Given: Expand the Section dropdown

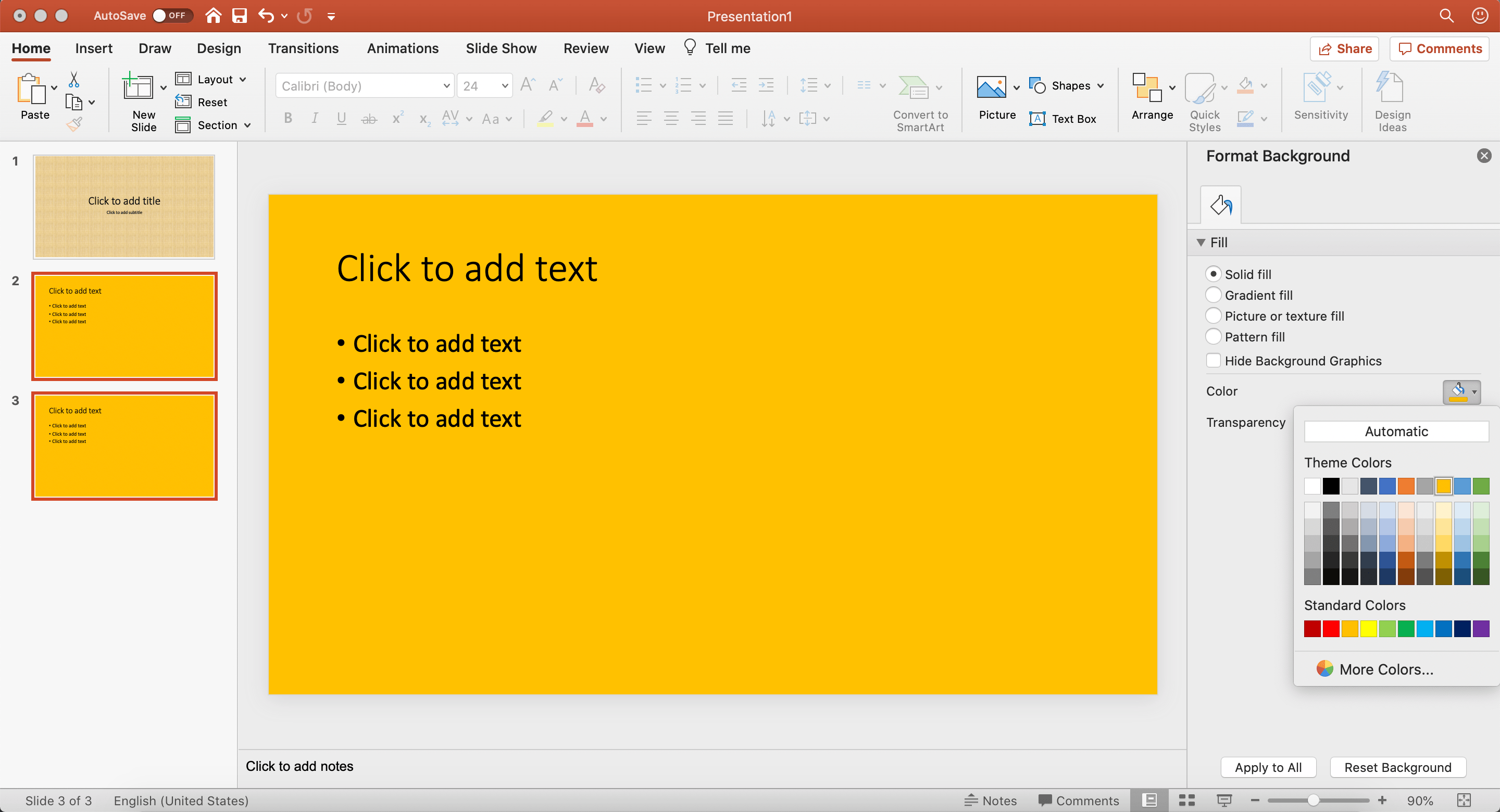Looking at the screenshot, I should coord(213,125).
